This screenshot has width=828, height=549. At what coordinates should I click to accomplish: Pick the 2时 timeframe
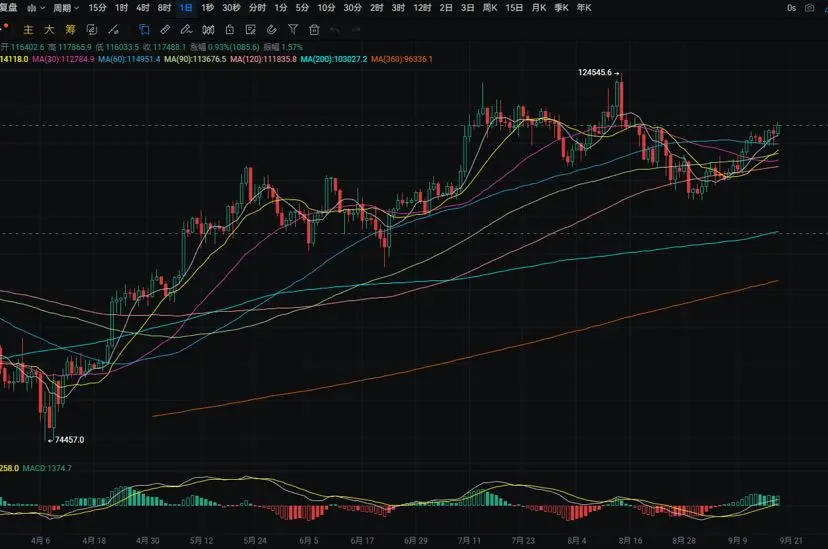(x=377, y=8)
